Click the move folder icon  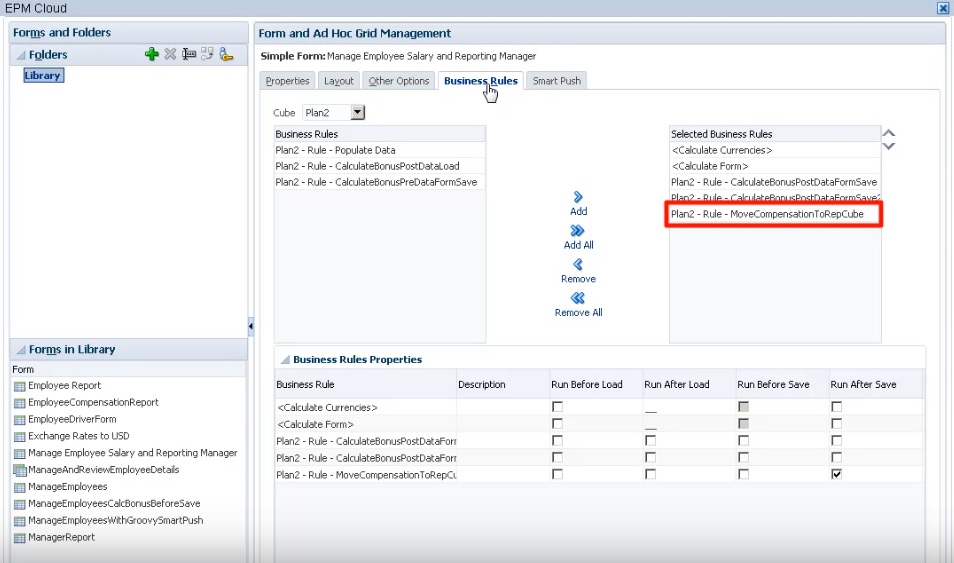click(x=207, y=54)
